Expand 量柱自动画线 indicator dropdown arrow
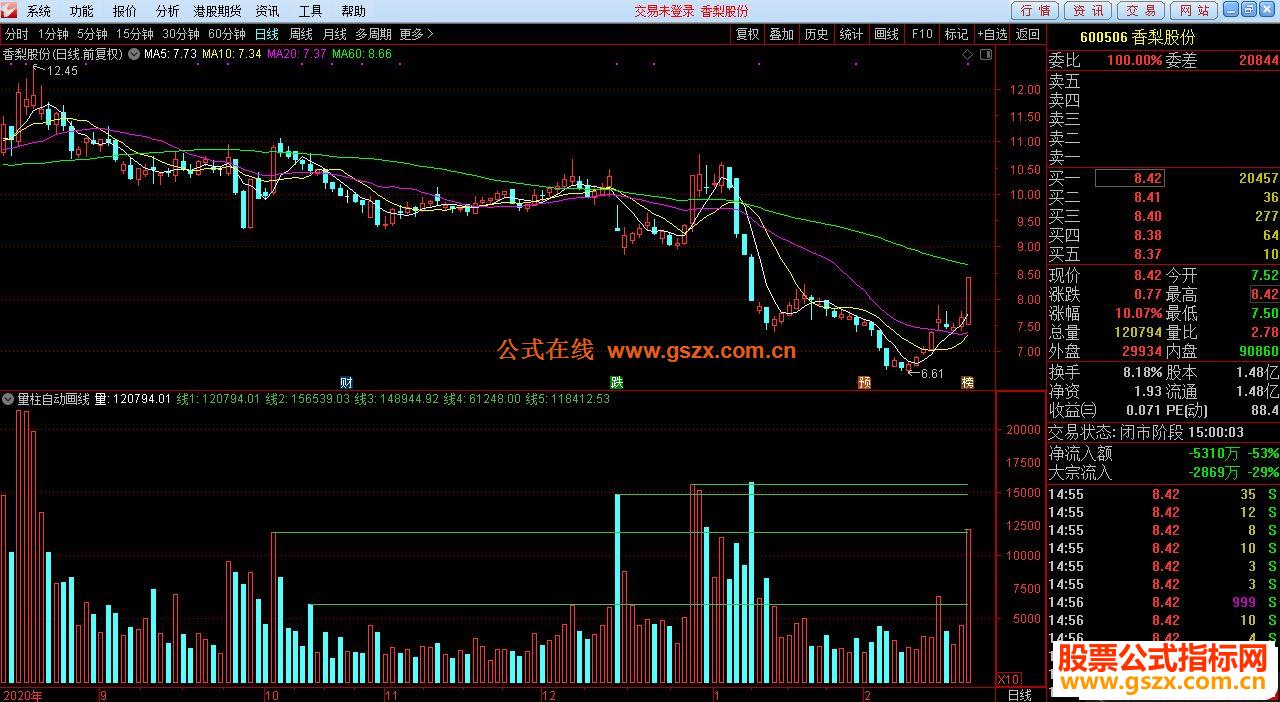Screen dimensions: 1280x702 pyautogui.click(x=9, y=398)
